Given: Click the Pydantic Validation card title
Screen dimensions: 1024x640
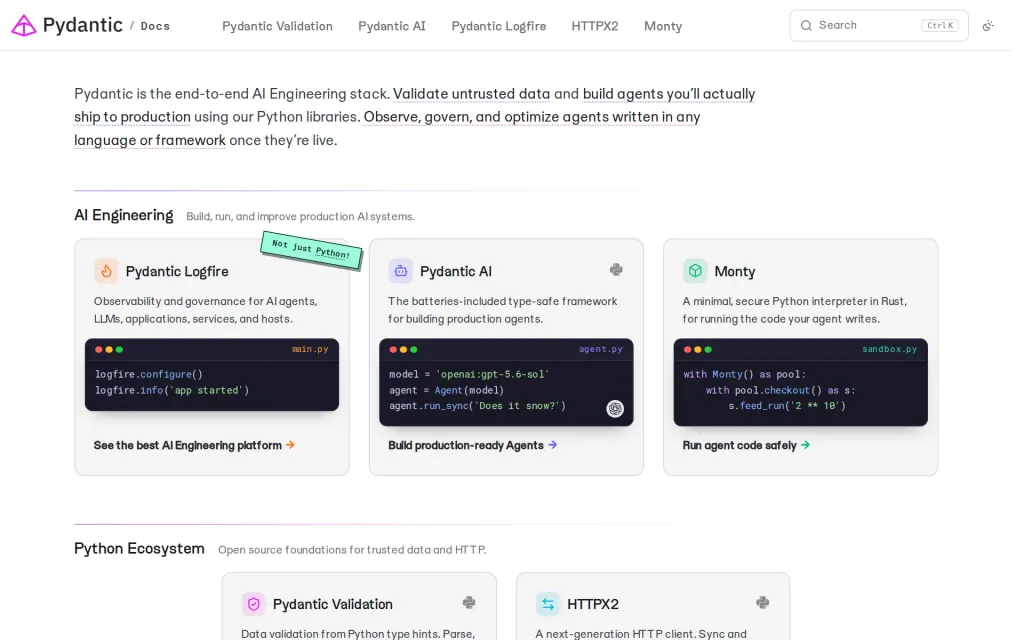Looking at the screenshot, I should (332, 605).
